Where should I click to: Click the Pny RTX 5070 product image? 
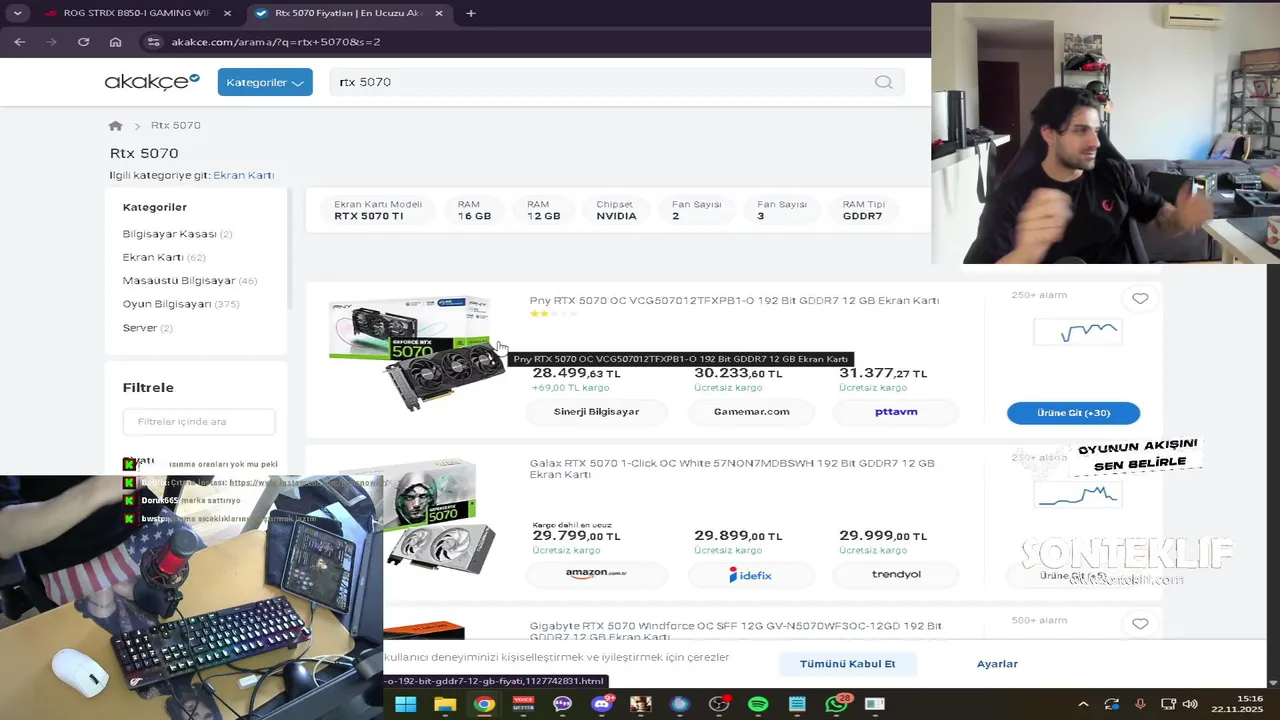[x=417, y=353]
